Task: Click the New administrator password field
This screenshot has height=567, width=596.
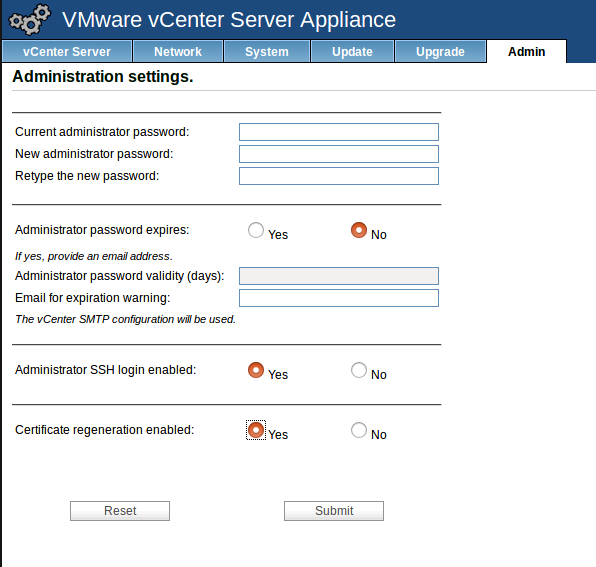Action: [339, 154]
